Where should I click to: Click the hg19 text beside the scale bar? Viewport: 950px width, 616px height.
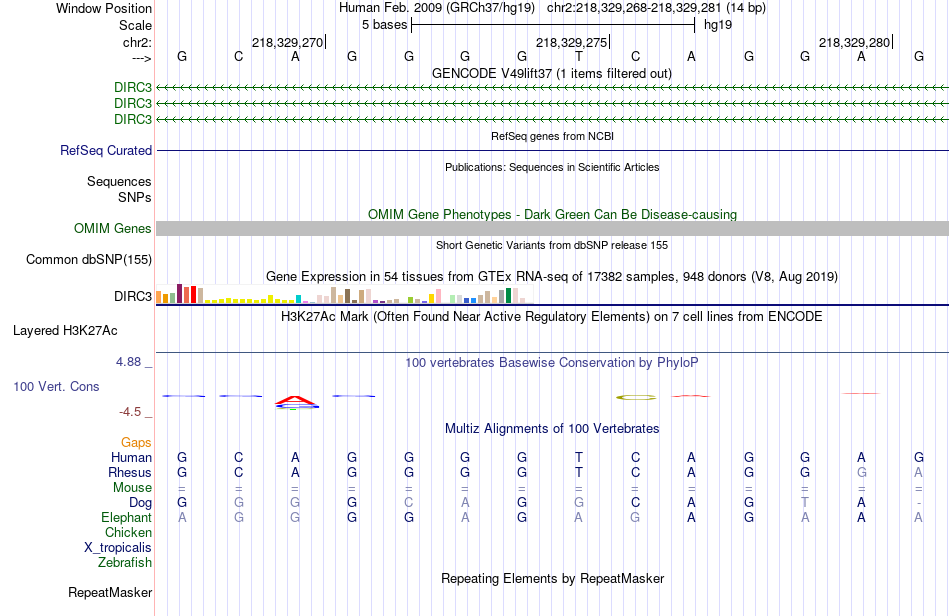coord(718,25)
